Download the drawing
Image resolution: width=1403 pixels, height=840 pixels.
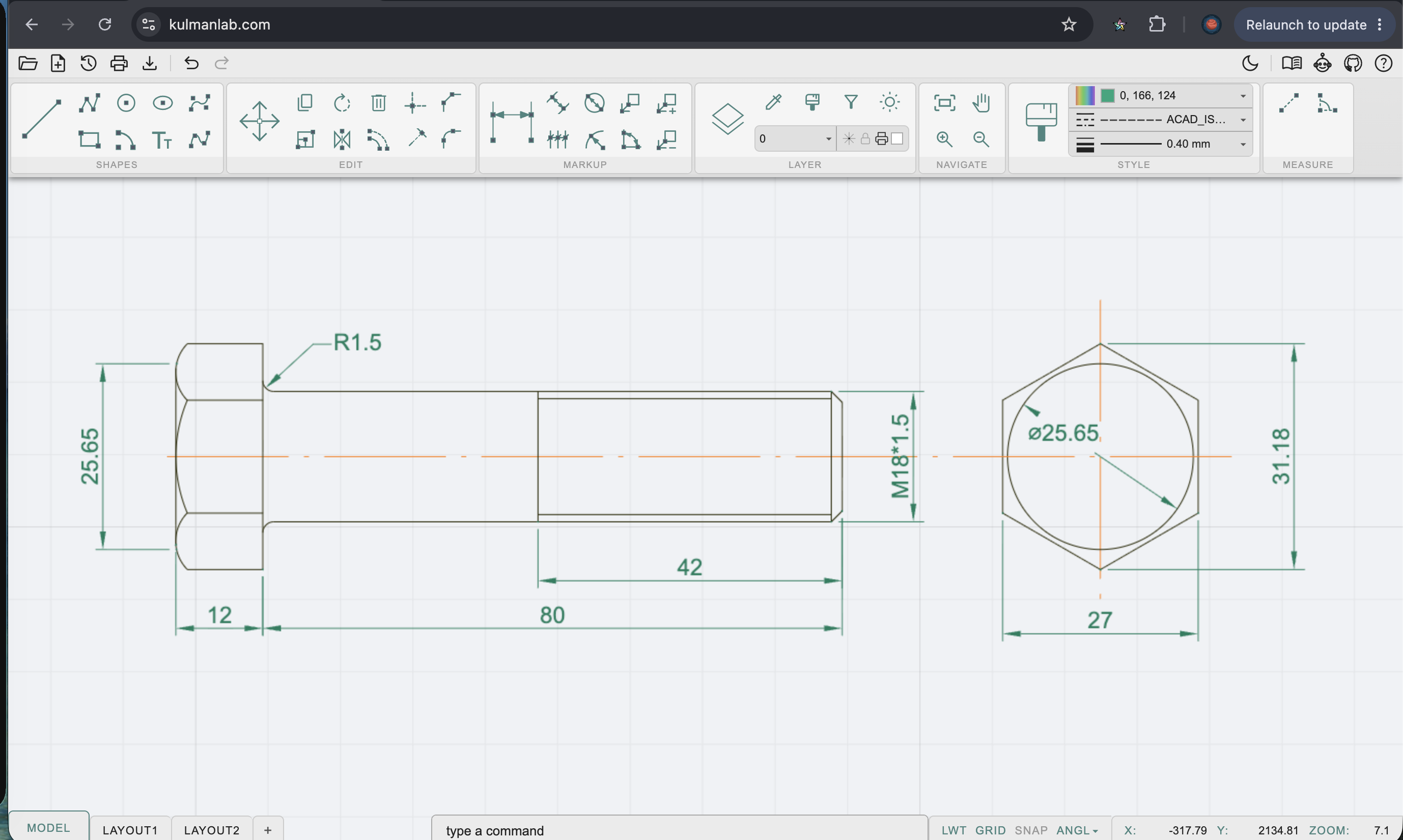tap(149, 63)
